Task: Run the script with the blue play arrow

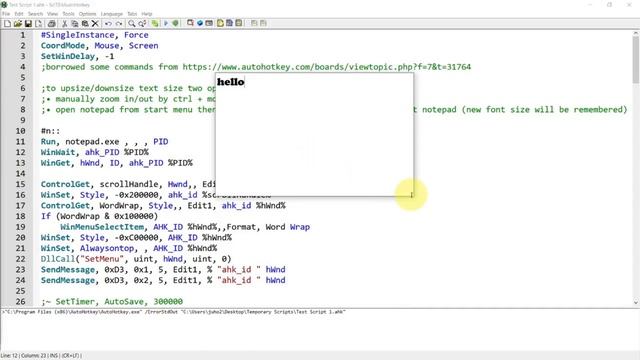Action: click(166, 24)
